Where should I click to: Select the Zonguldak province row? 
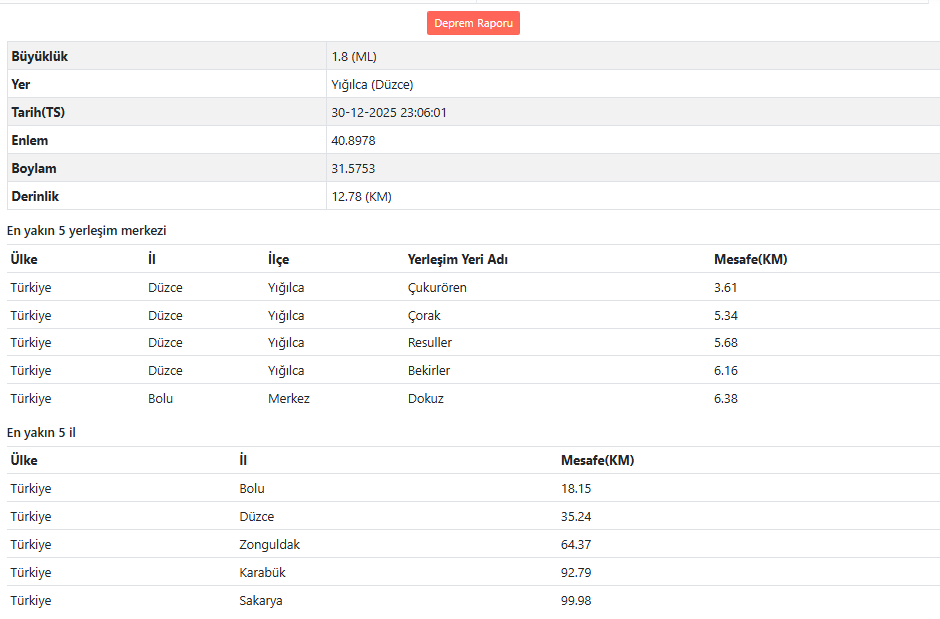[270, 545]
